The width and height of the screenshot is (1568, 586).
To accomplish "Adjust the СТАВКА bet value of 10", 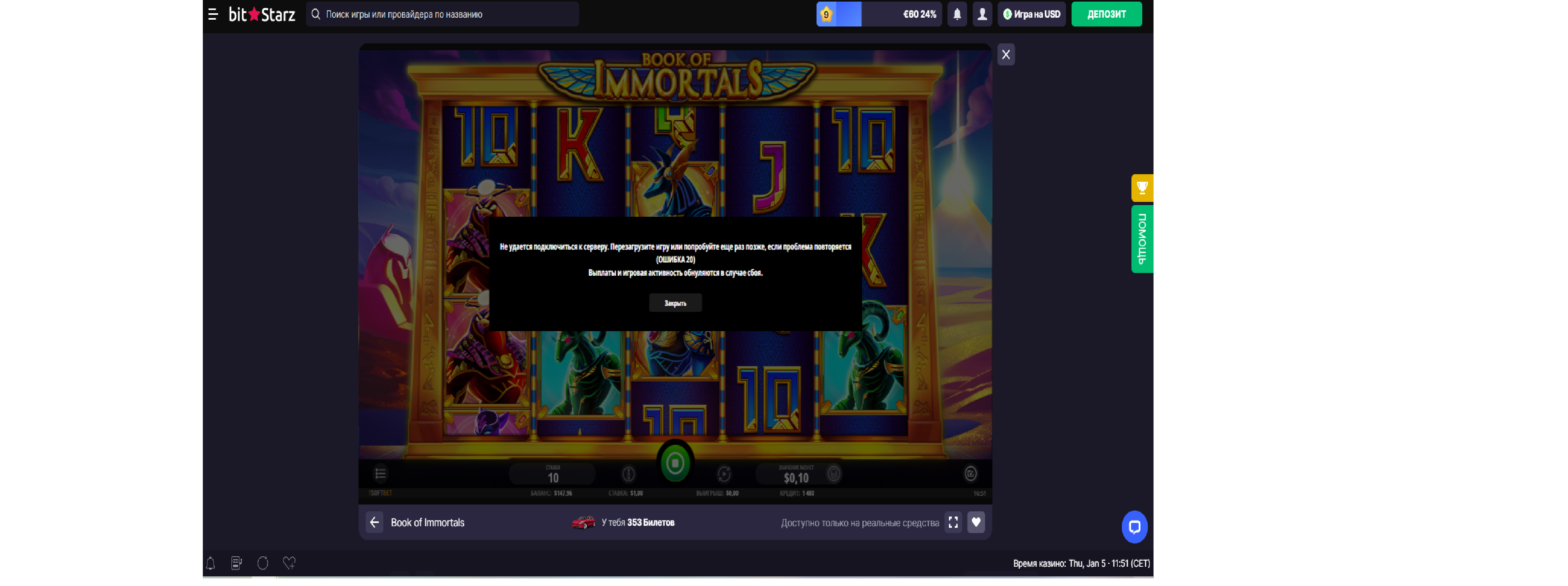I will pos(552,474).
